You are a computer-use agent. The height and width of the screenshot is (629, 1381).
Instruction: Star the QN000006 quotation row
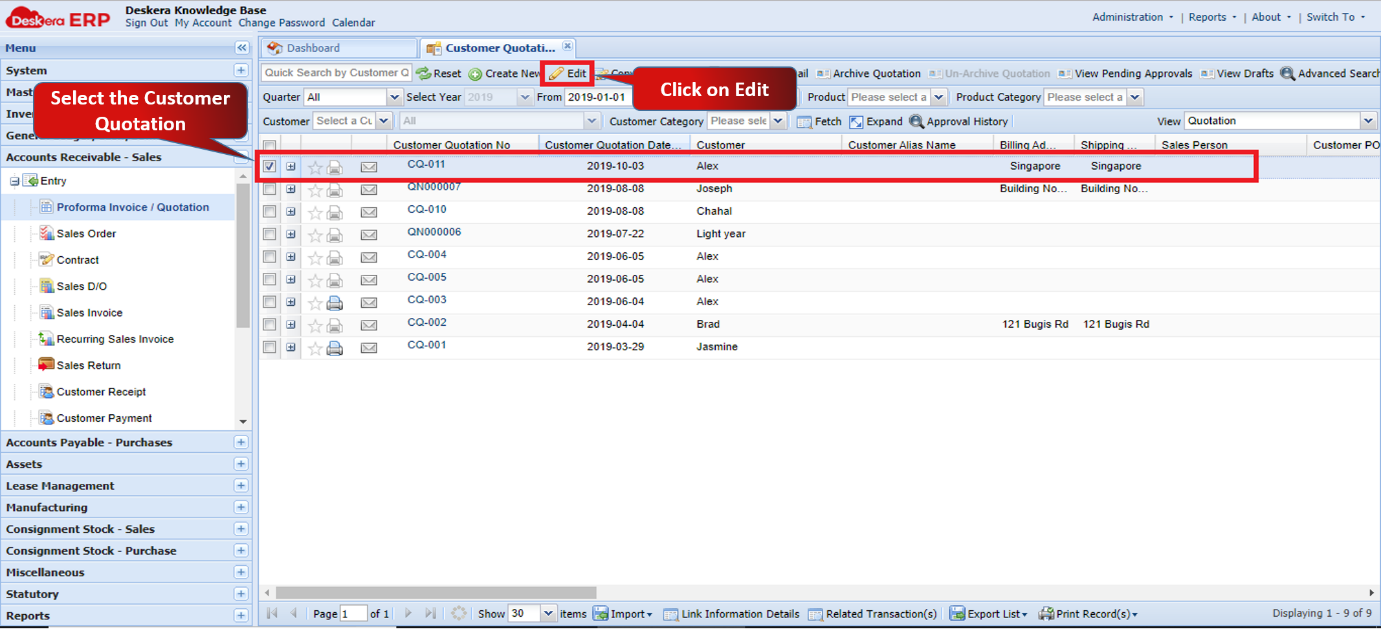(x=315, y=235)
